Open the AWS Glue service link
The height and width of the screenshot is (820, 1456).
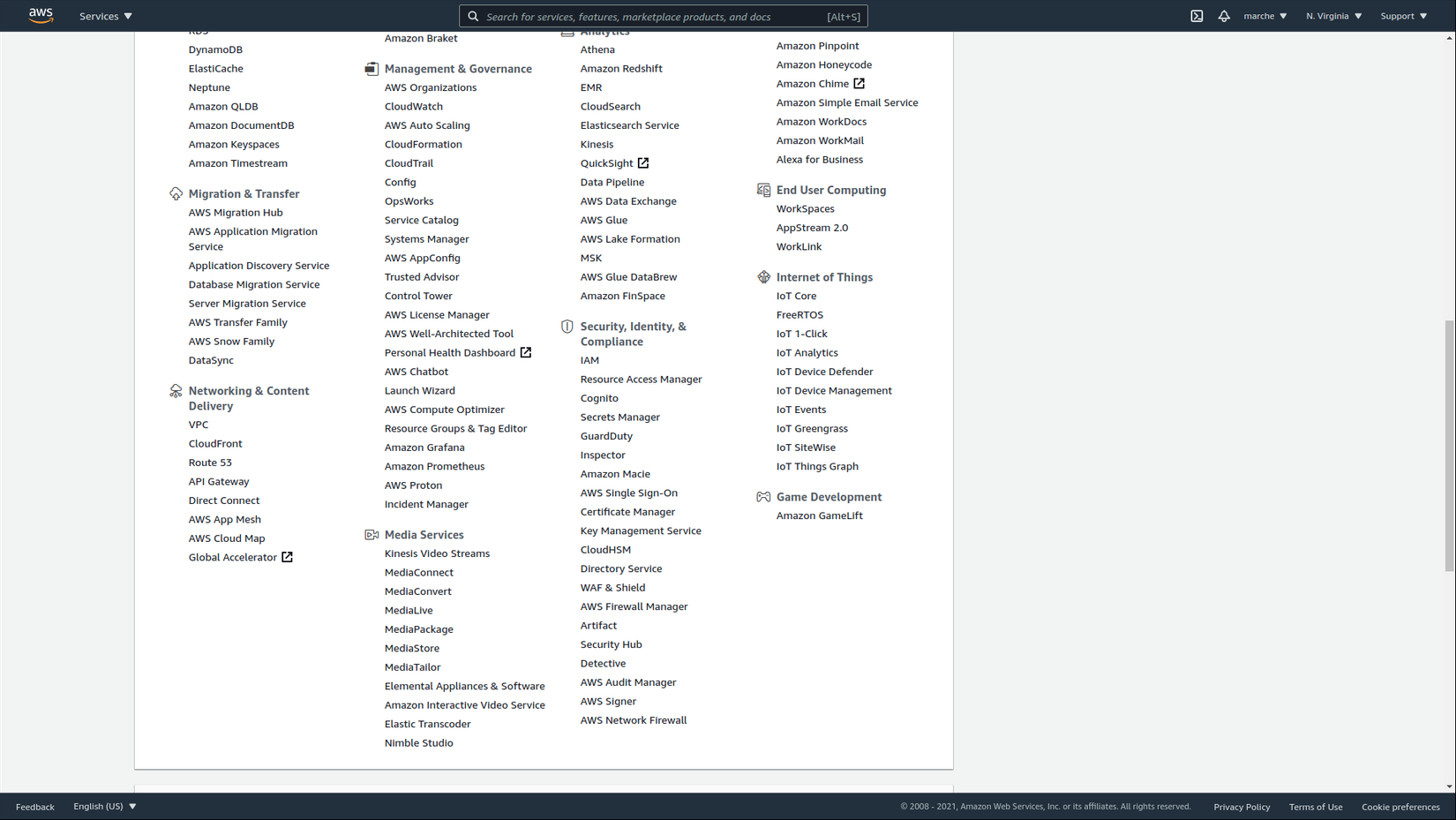[x=604, y=221]
